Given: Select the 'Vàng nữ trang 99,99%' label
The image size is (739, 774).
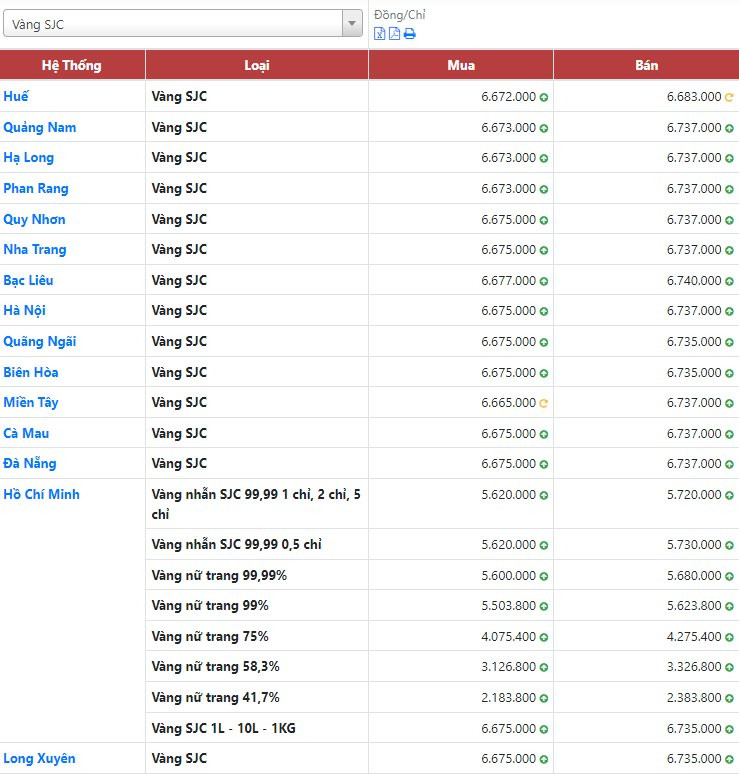Looking at the screenshot, I should (219, 576).
